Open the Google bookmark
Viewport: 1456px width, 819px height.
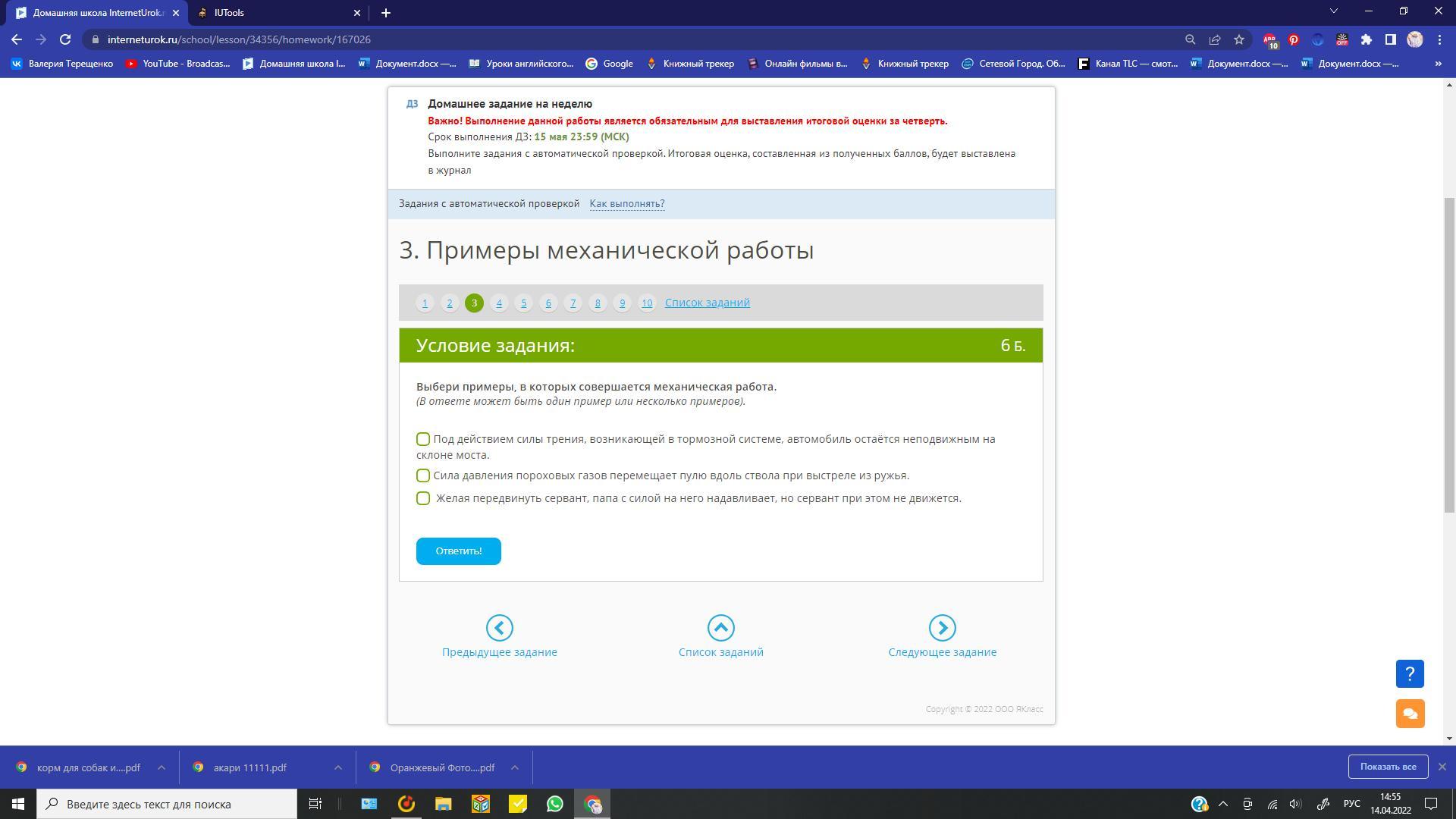pos(610,64)
